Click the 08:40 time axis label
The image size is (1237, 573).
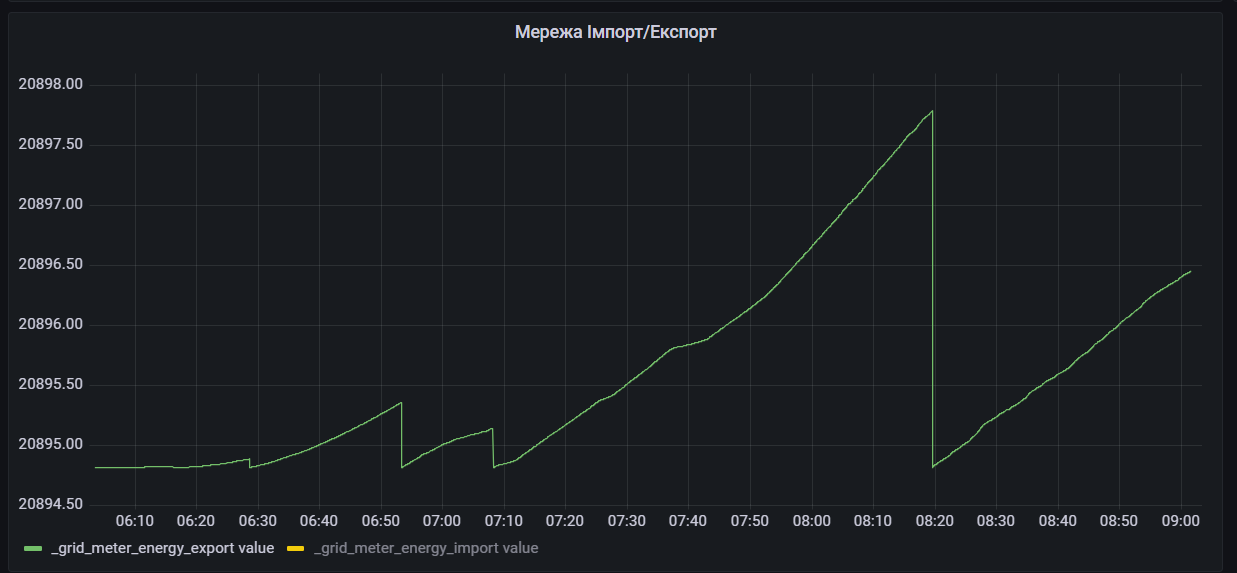(1058, 521)
